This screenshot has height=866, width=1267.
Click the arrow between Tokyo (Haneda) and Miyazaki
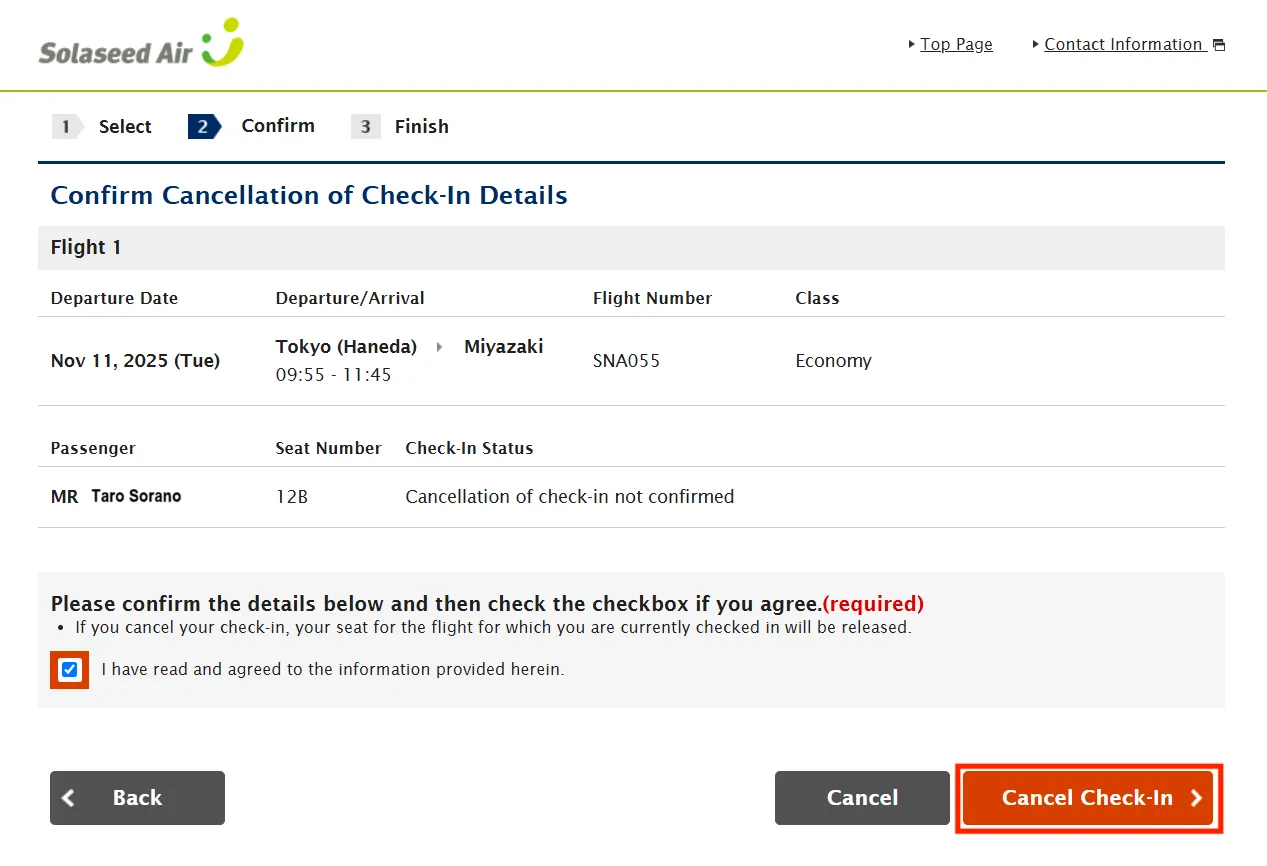[x=439, y=347]
